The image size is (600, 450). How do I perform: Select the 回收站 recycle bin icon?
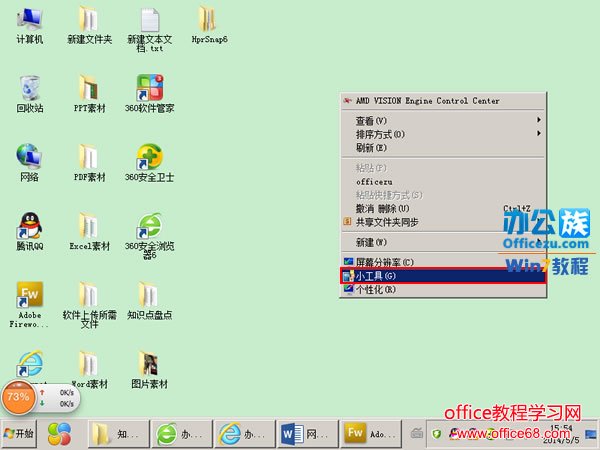(29, 94)
